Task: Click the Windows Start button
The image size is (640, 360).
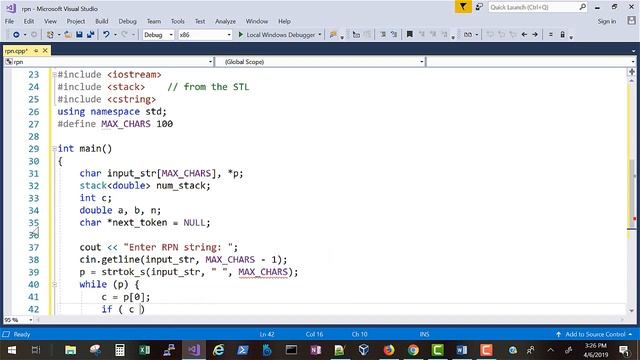Action: pos(12,350)
